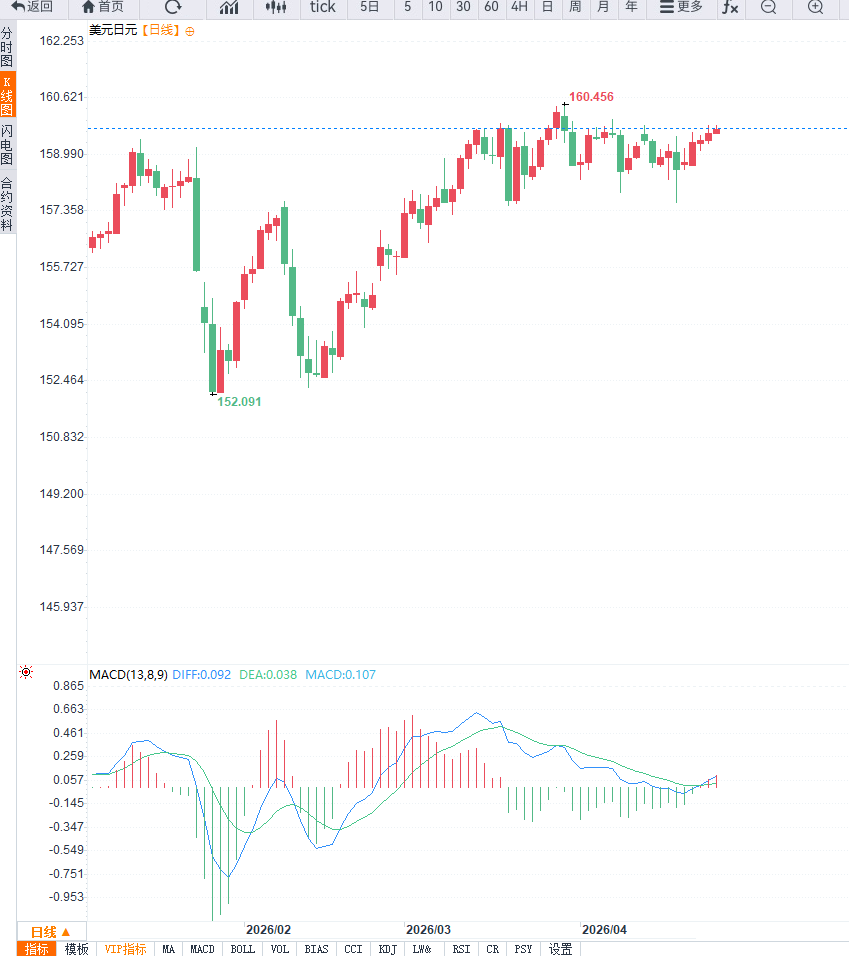
Task: Open the 分时图 side tab
Action: coord(7,47)
